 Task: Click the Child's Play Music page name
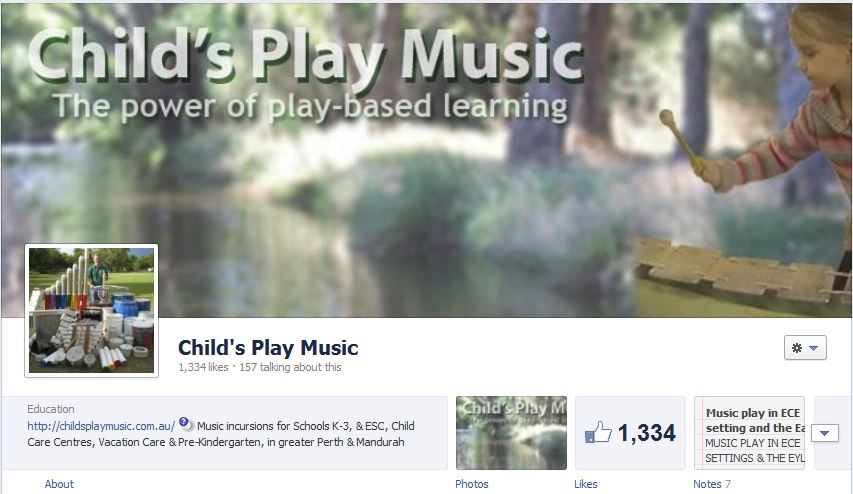268,348
